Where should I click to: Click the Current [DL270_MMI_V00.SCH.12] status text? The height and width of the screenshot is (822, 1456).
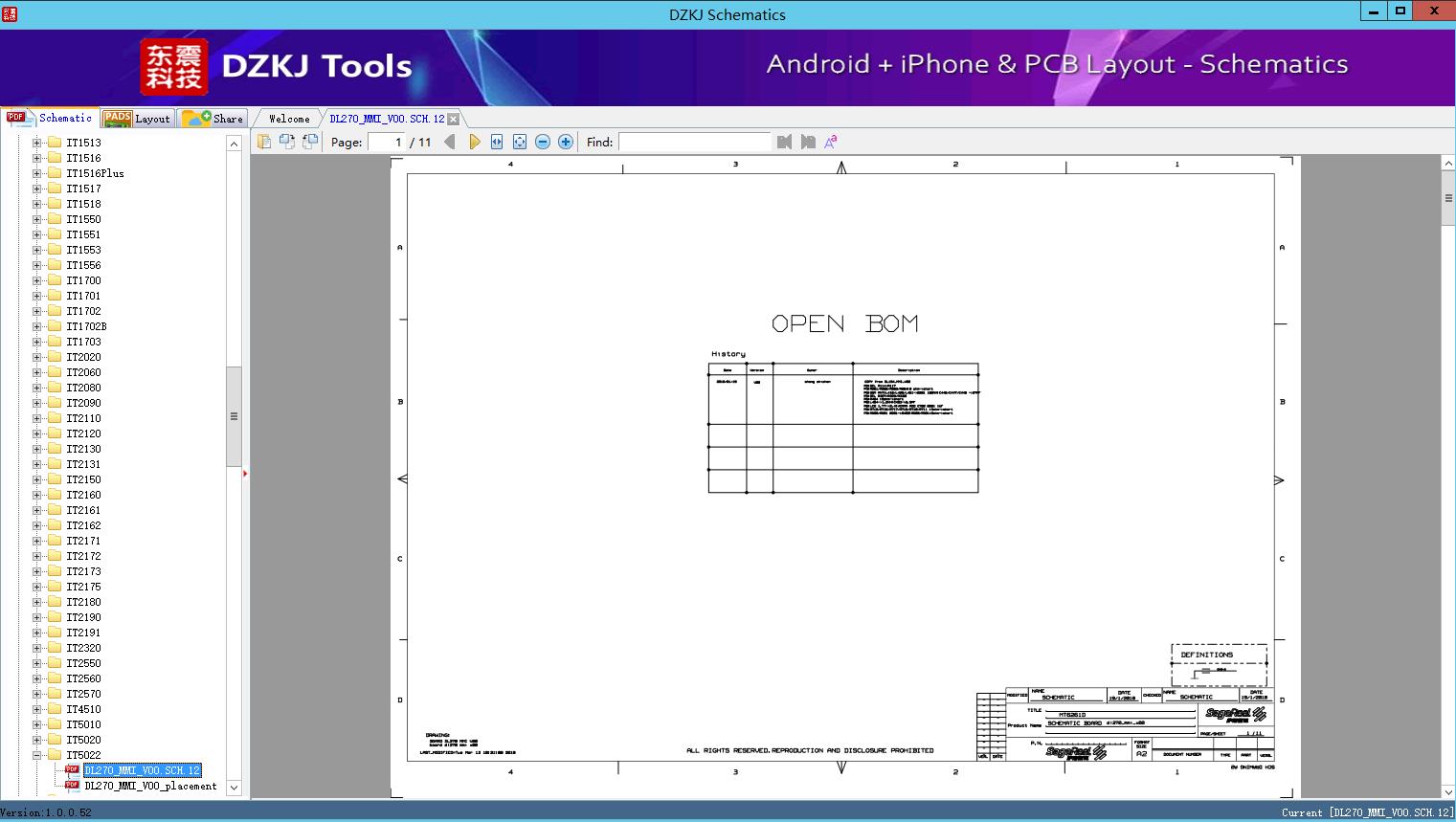(x=1367, y=812)
